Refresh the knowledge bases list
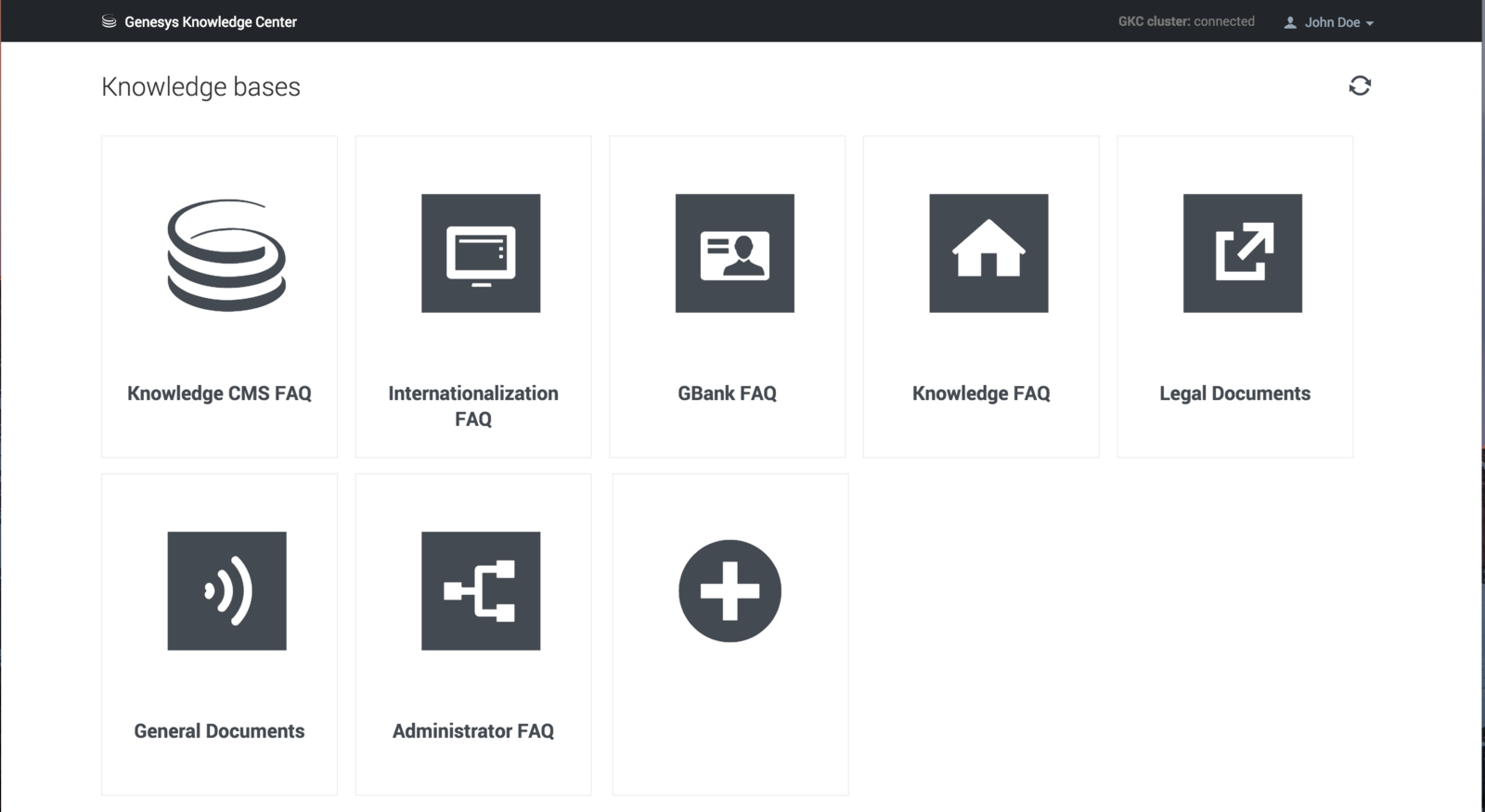1485x812 pixels. 1360,86
